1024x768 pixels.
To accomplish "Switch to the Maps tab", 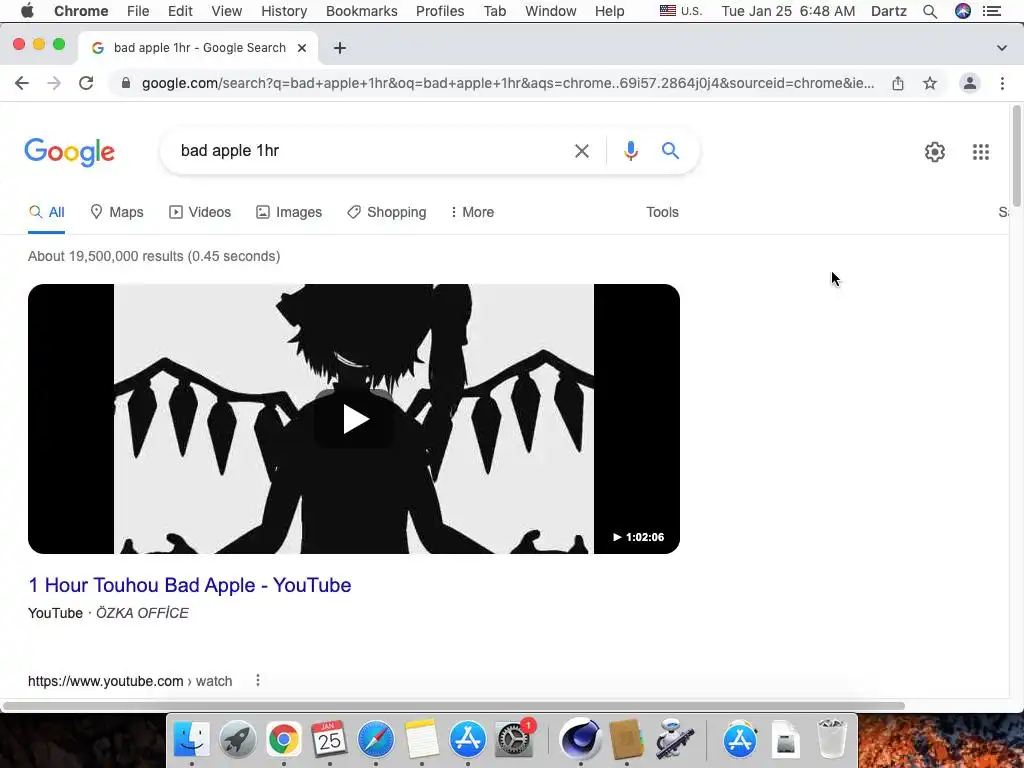I will 117,212.
